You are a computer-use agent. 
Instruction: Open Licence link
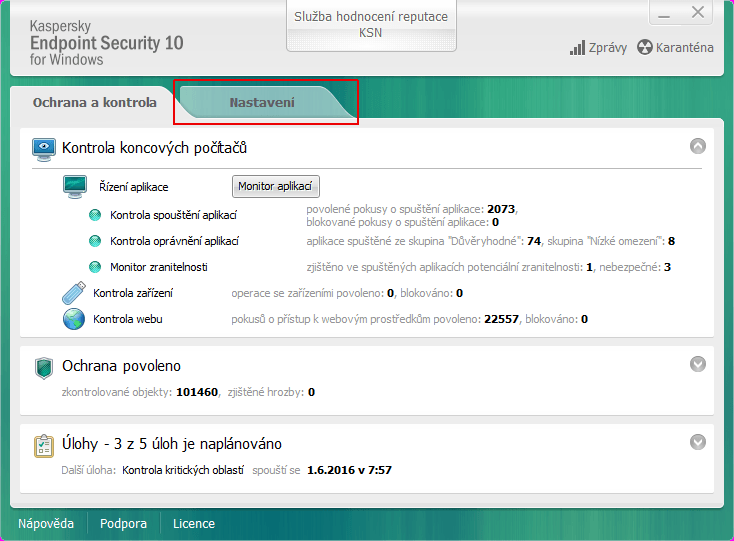pyautogui.click(x=194, y=523)
